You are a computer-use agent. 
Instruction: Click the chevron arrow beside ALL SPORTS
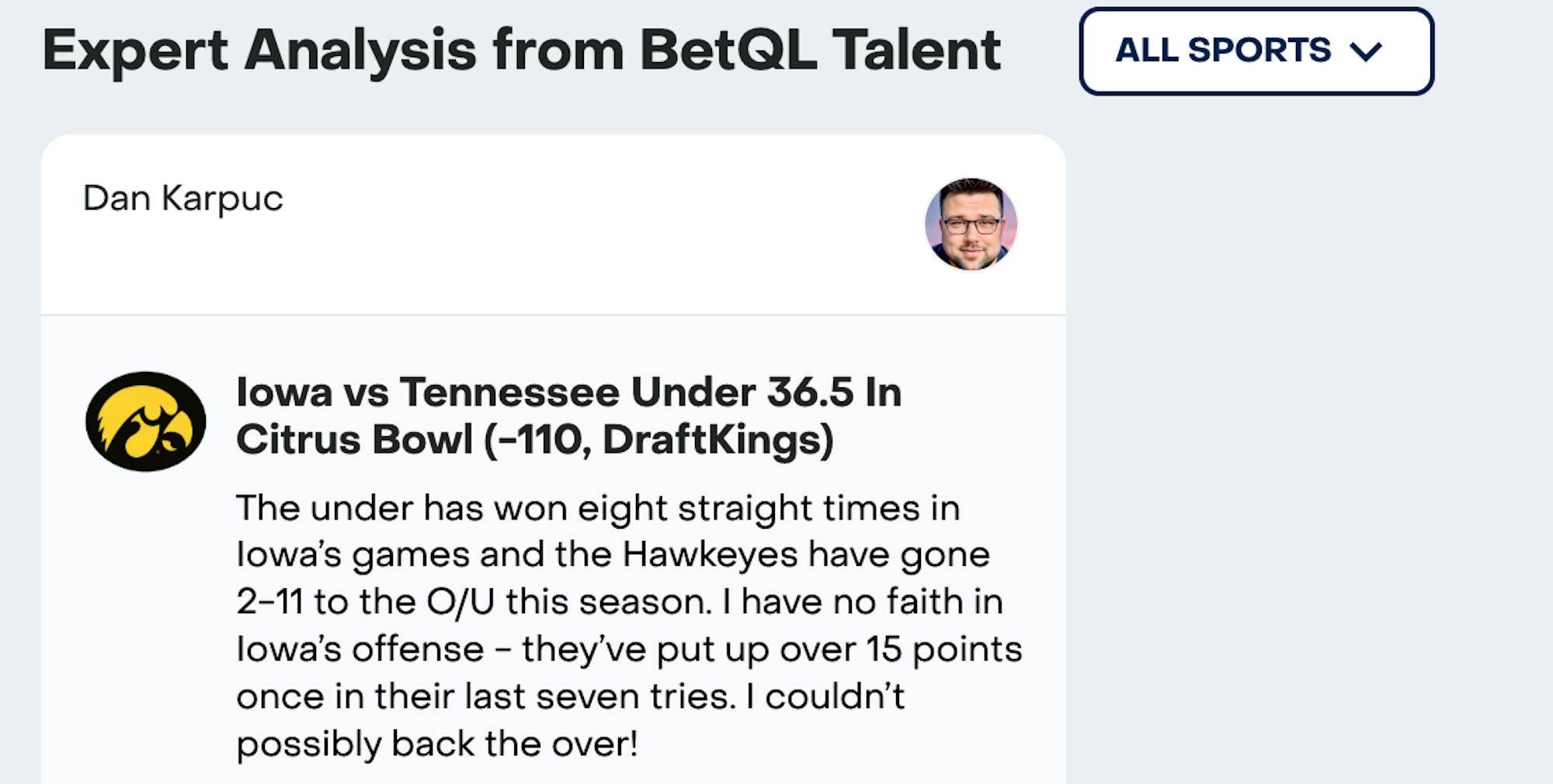coord(1366,52)
